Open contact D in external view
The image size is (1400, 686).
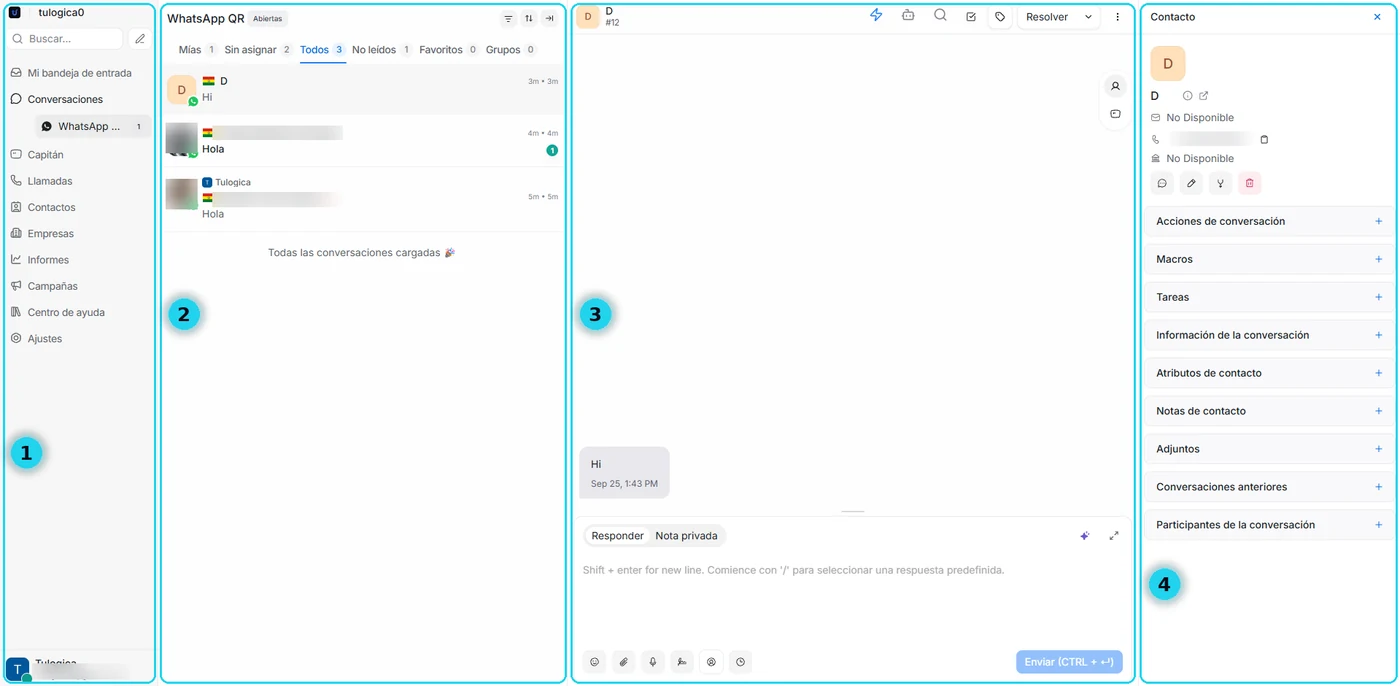[1204, 96]
